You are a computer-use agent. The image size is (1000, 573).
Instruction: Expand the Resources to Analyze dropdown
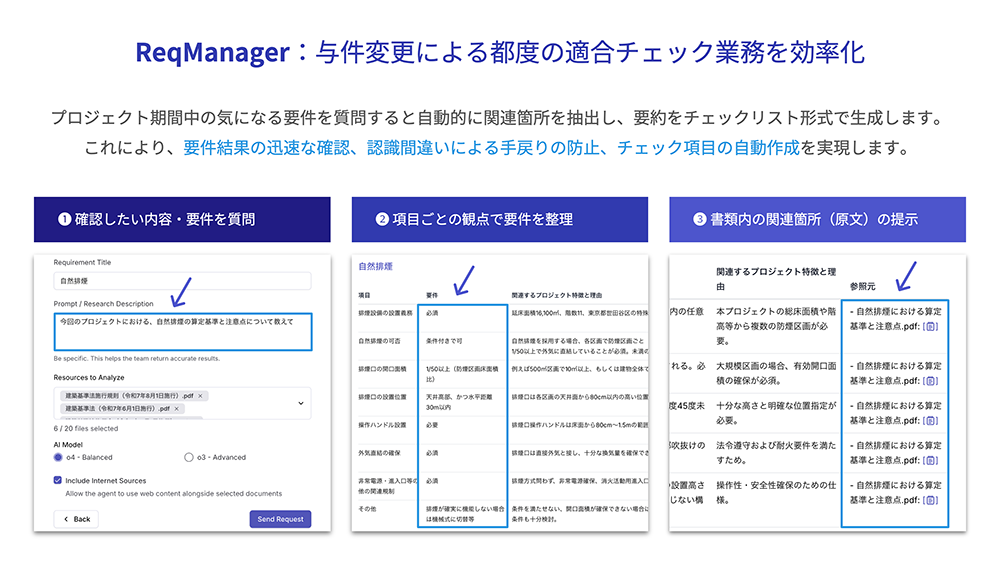pos(301,403)
